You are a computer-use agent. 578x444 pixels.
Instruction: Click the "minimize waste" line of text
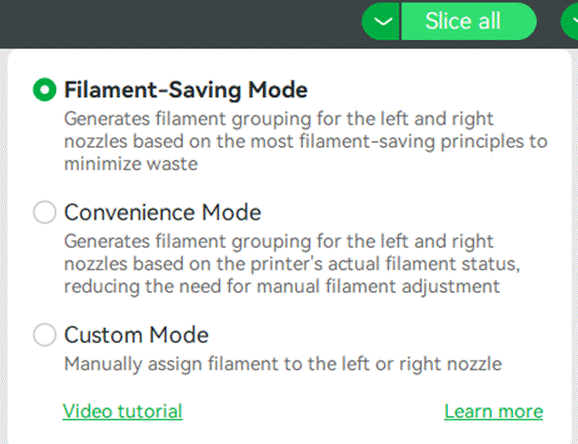131,164
